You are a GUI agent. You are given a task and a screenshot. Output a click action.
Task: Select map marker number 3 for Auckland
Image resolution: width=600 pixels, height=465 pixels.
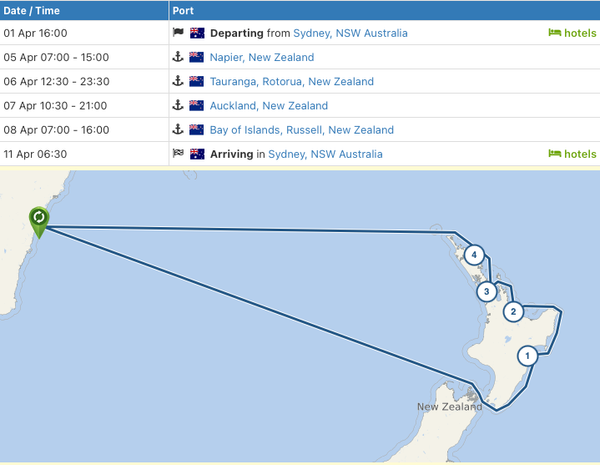[486, 292]
